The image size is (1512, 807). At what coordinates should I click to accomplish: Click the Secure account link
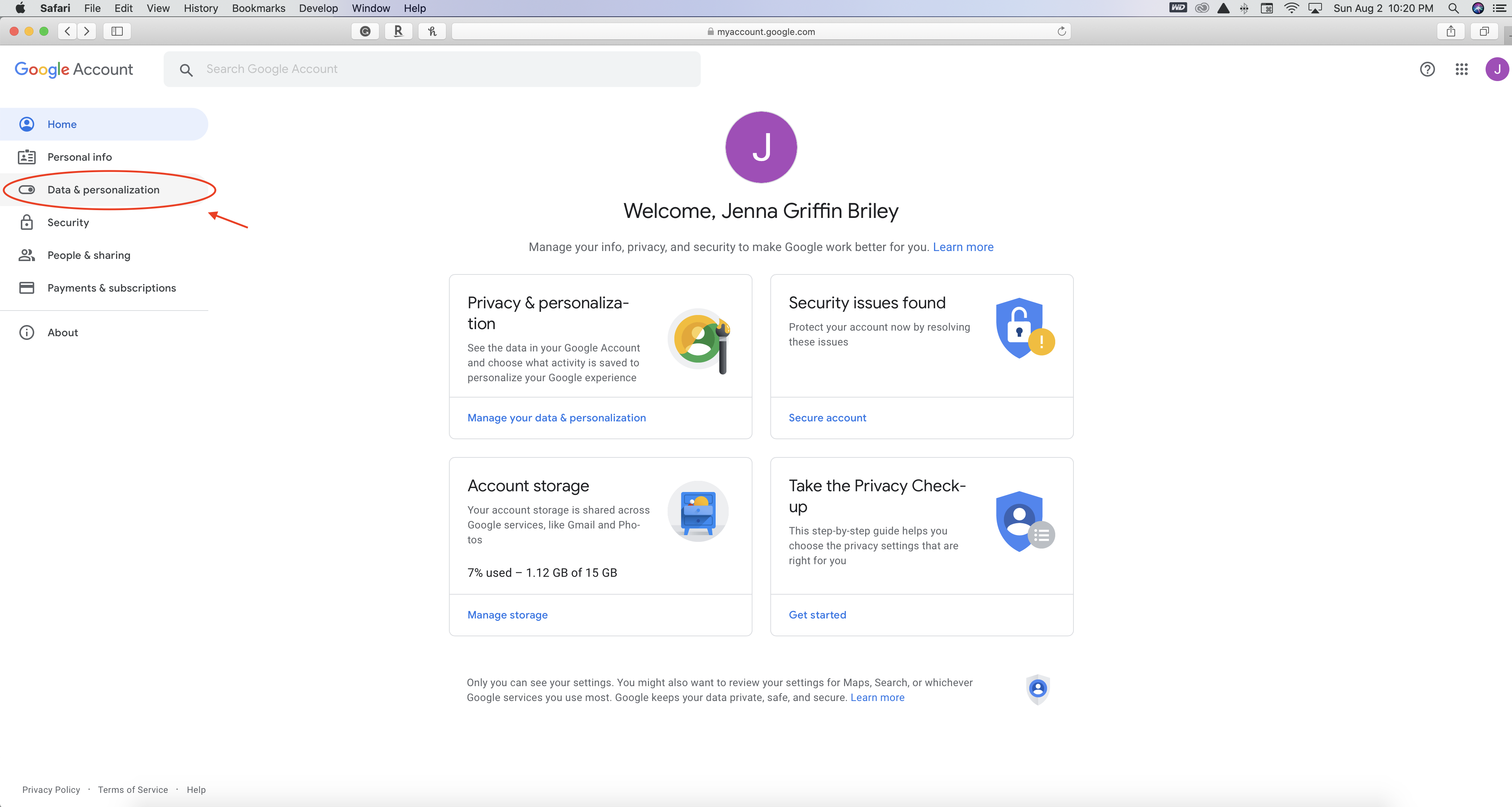(827, 418)
